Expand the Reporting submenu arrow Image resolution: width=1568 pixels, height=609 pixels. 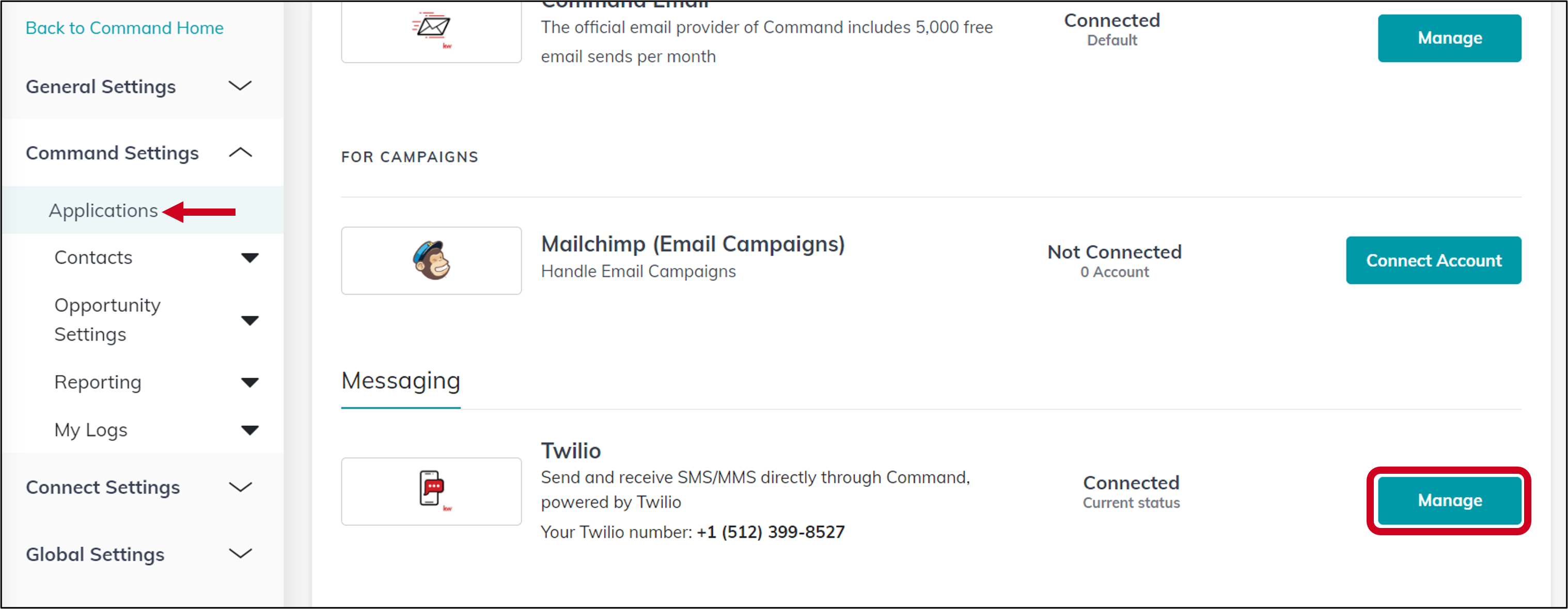coord(249,382)
